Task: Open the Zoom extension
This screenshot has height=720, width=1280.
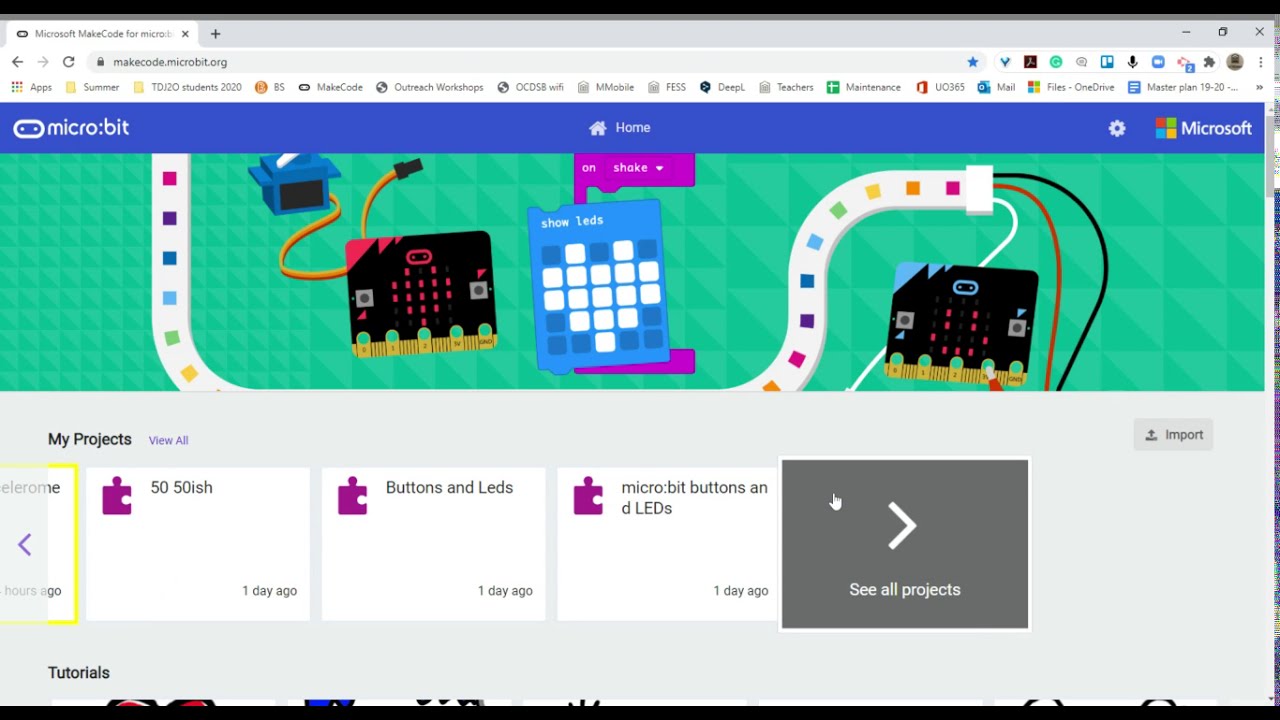Action: (x=1158, y=62)
